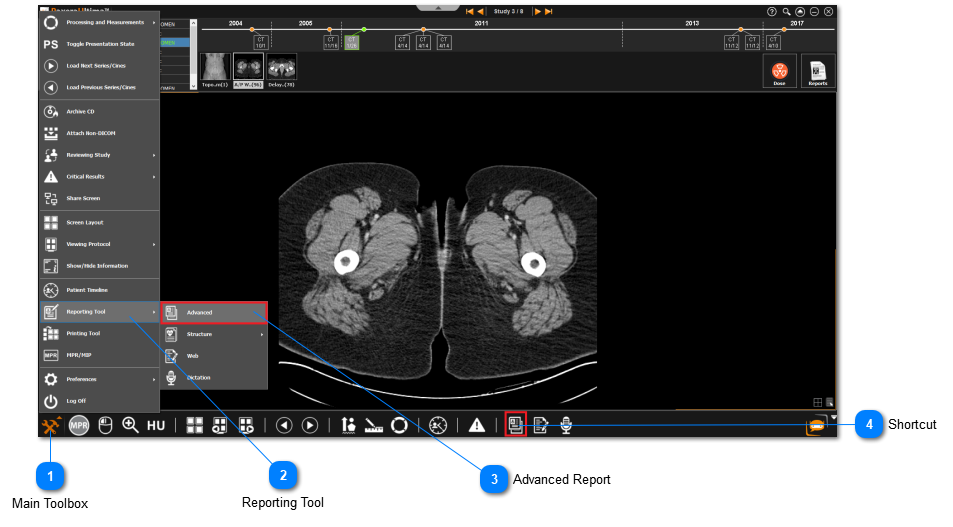Open the Main Toolbox wrench icon

click(x=51, y=425)
